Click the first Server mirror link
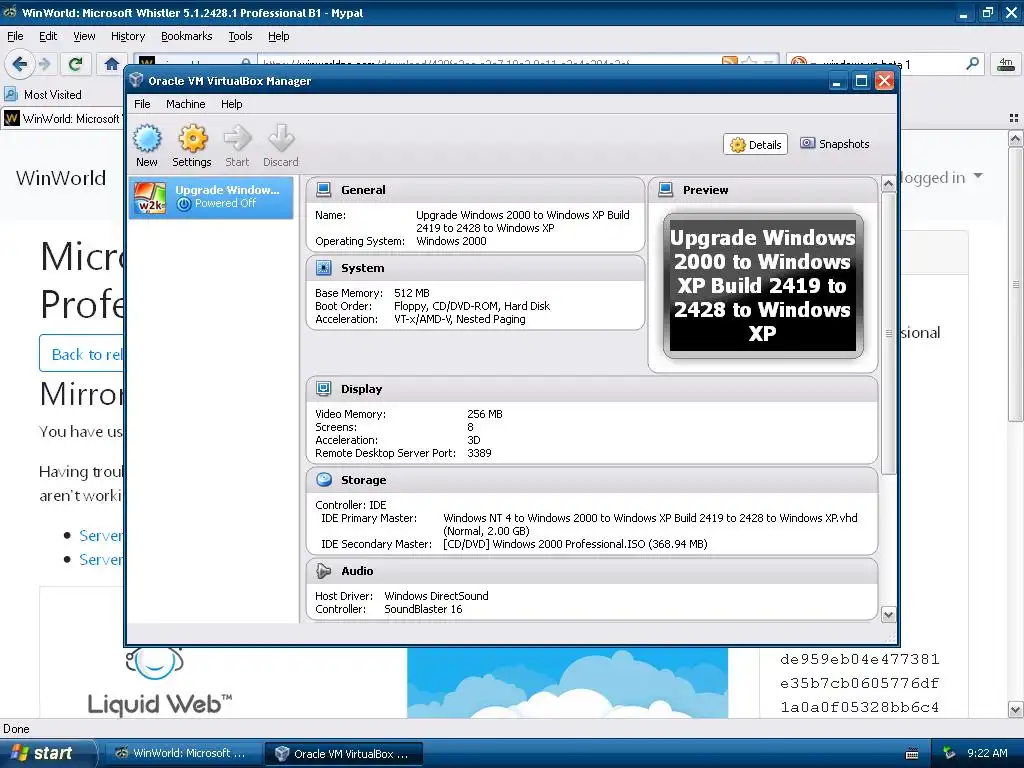Viewport: 1024px width, 768px height. point(101,536)
